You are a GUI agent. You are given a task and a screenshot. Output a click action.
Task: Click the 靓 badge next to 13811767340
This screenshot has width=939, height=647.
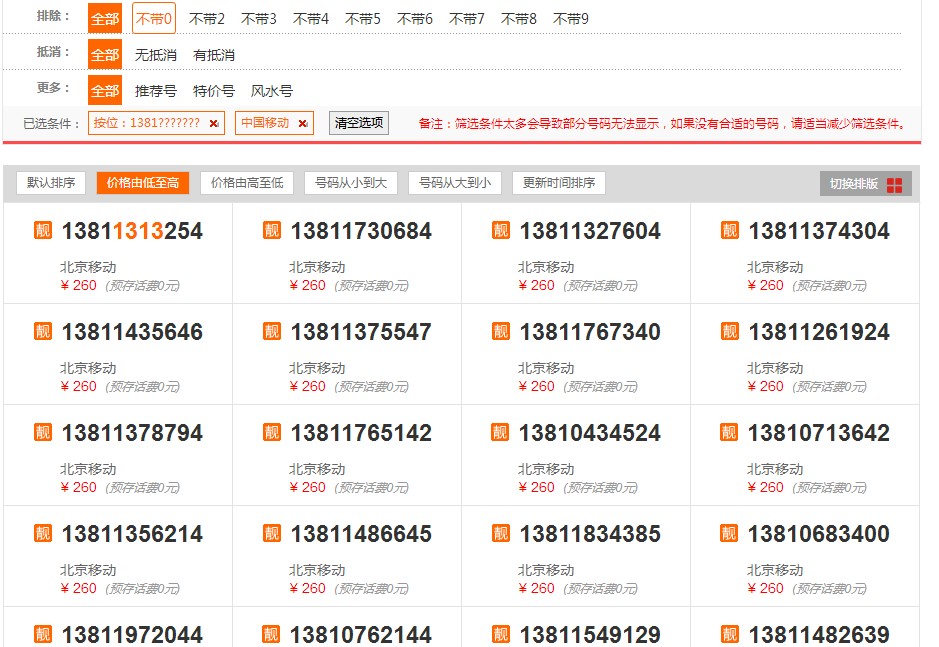[501, 331]
